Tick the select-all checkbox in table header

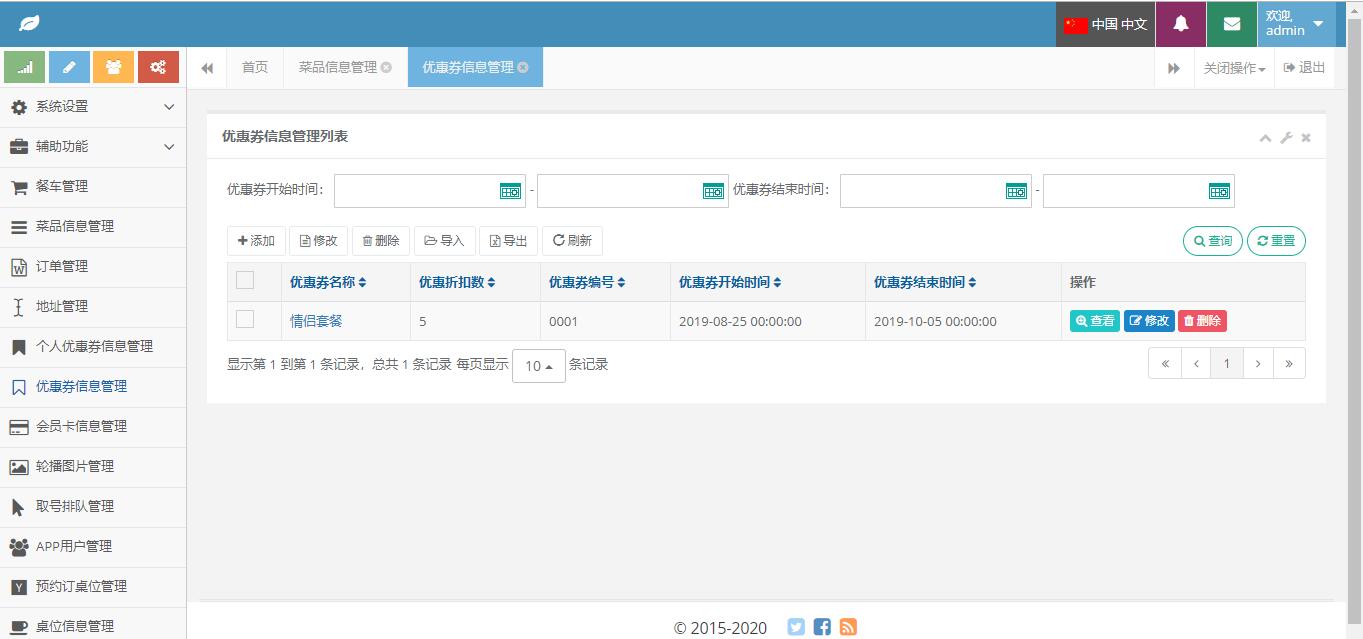click(245, 281)
